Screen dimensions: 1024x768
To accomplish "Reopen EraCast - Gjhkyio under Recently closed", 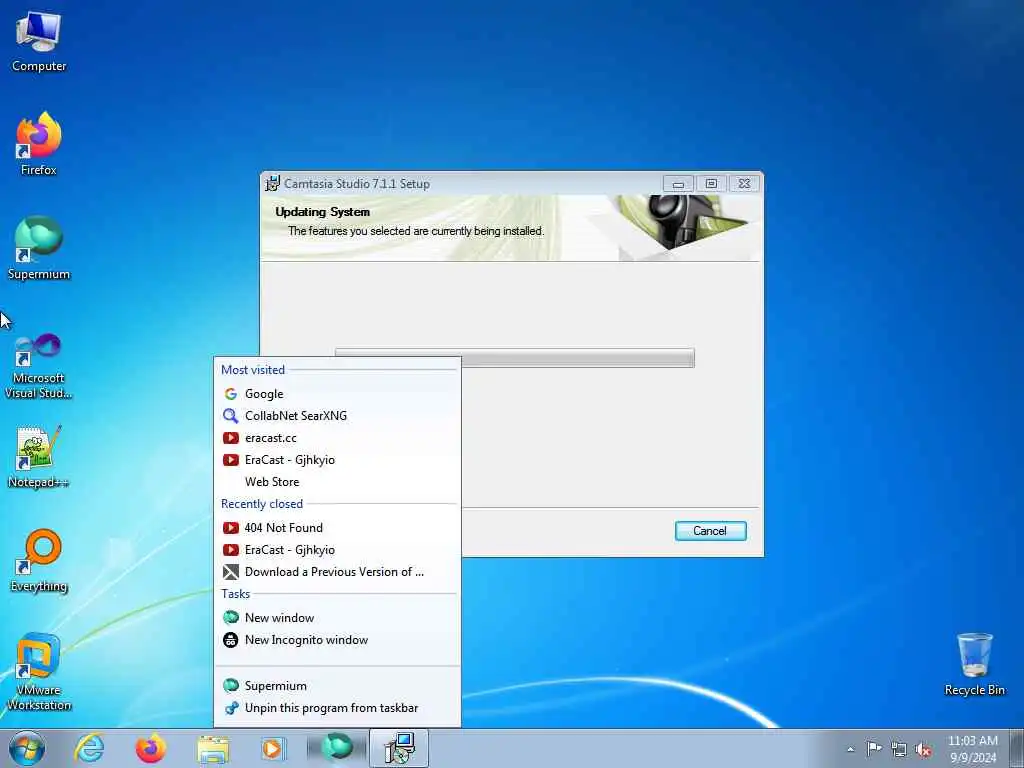I will 337,550.
